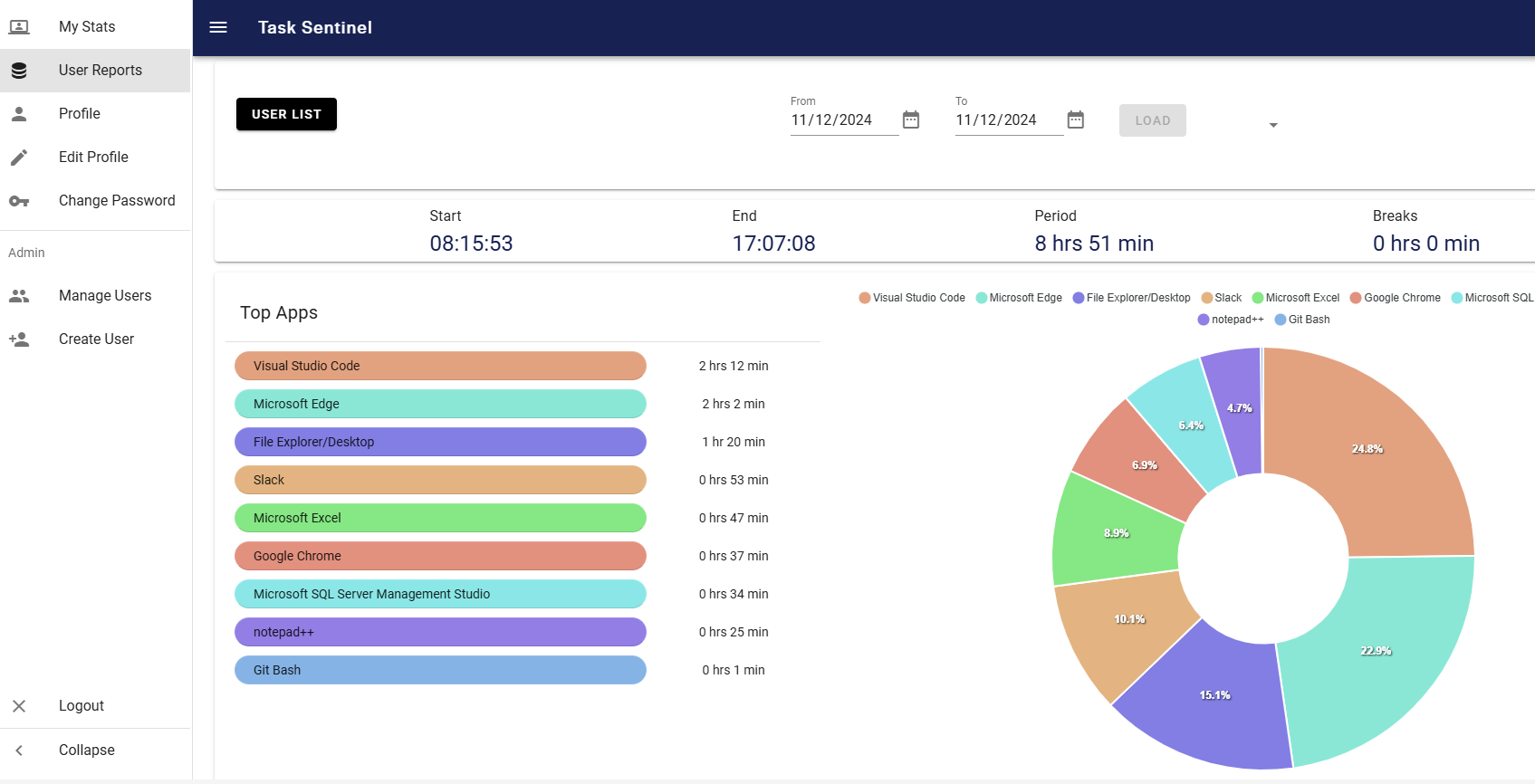This screenshot has height=784, width=1535.
Task: Toggle Git Bash series in legend
Action: (1302, 320)
